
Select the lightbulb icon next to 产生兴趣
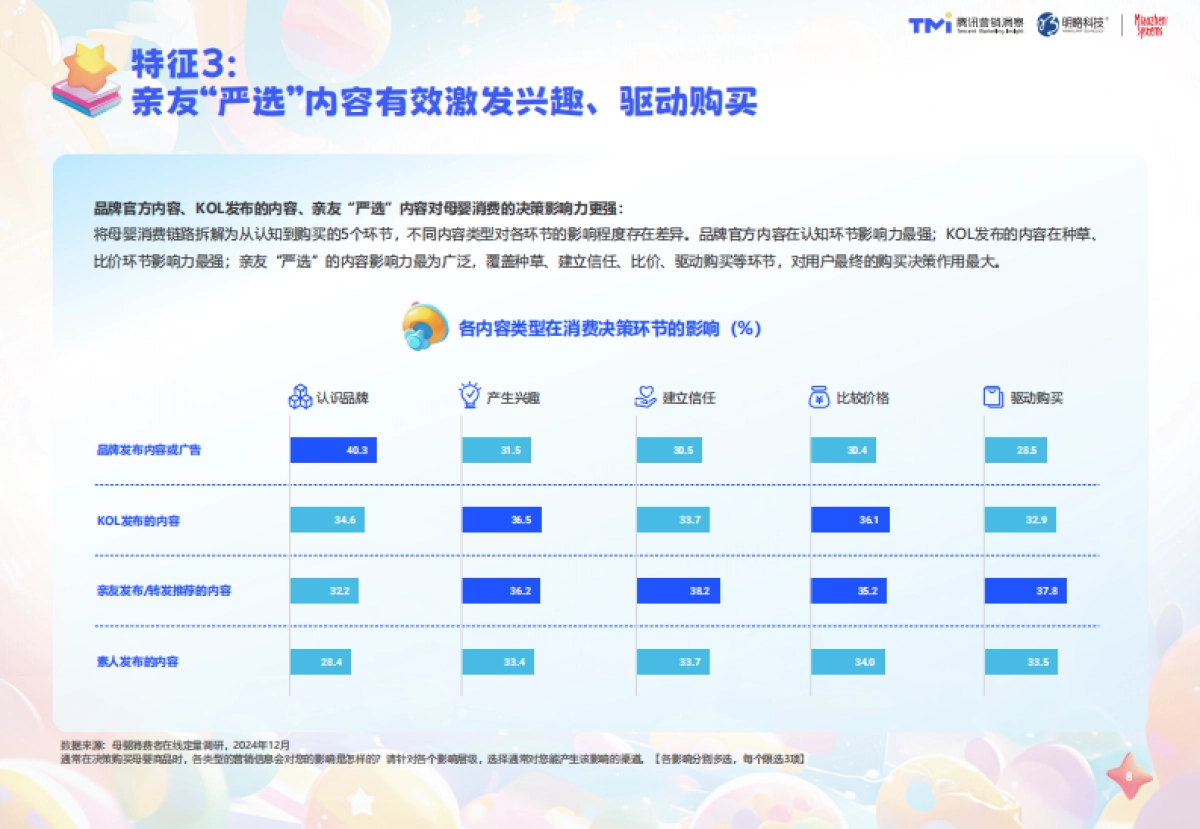pos(469,396)
